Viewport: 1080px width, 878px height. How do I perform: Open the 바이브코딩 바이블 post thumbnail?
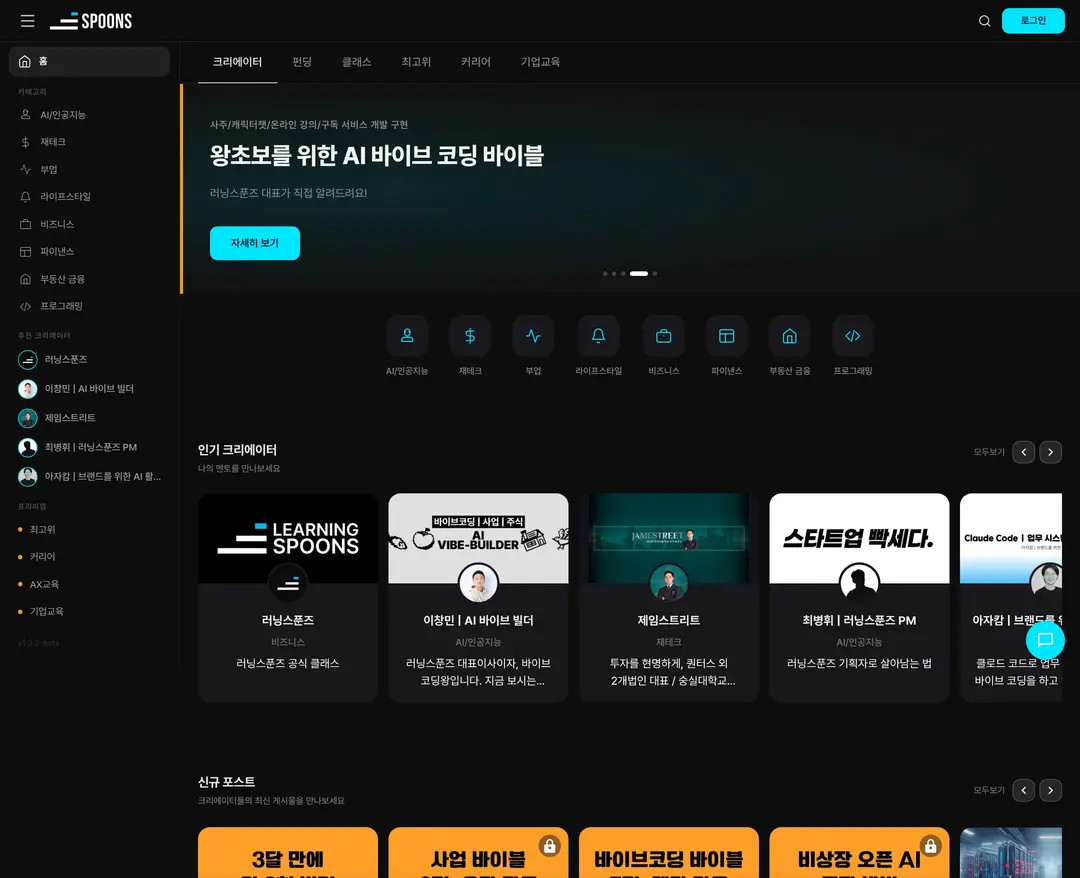(x=669, y=853)
